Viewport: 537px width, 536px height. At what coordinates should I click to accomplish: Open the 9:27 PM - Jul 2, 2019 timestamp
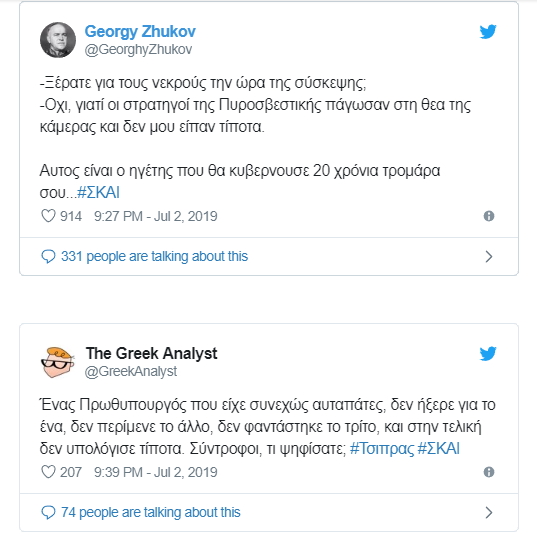(x=156, y=216)
